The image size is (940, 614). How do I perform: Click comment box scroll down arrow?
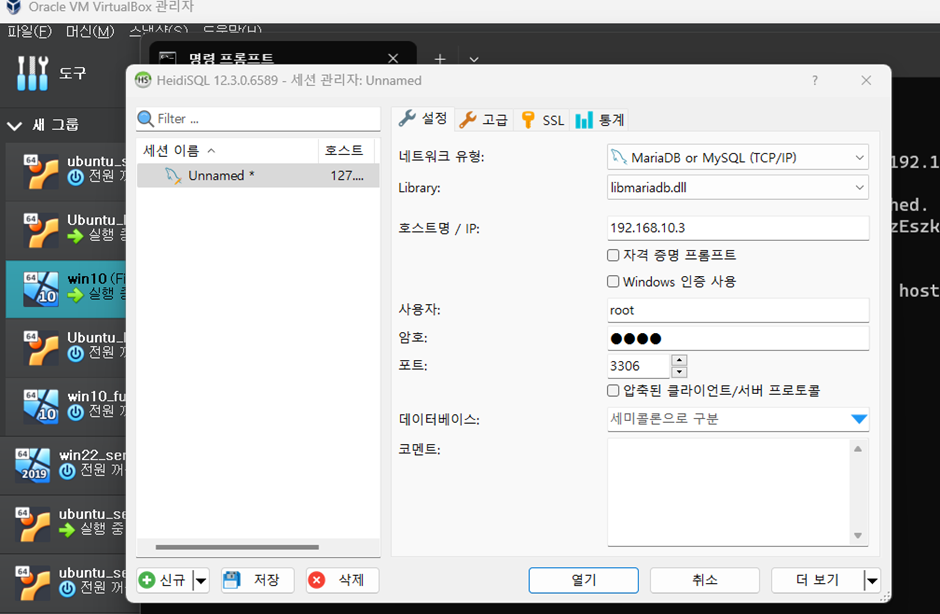858,535
